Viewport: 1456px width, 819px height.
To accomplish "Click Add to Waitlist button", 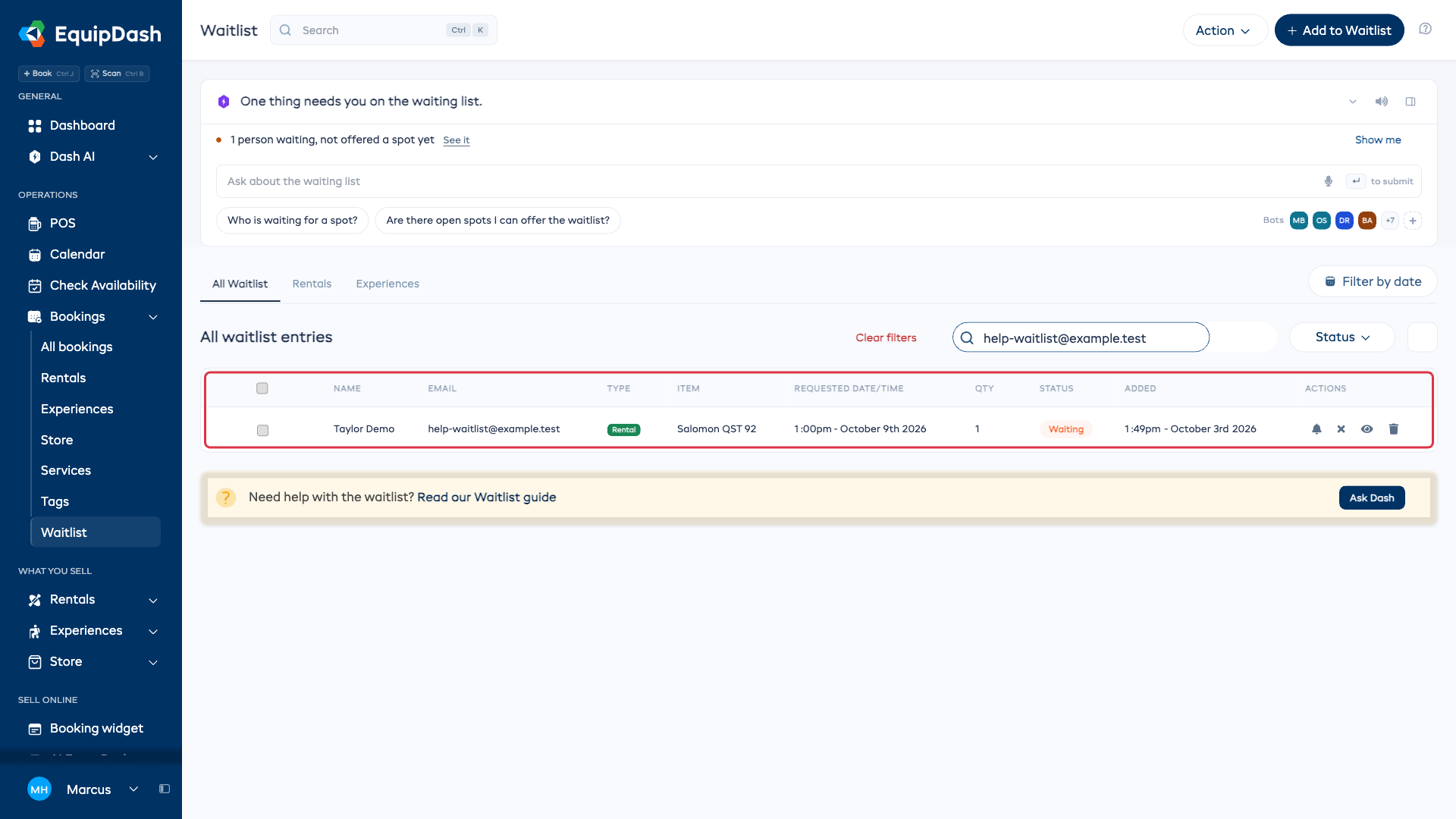I will pyautogui.click(x=1339, y=30).
